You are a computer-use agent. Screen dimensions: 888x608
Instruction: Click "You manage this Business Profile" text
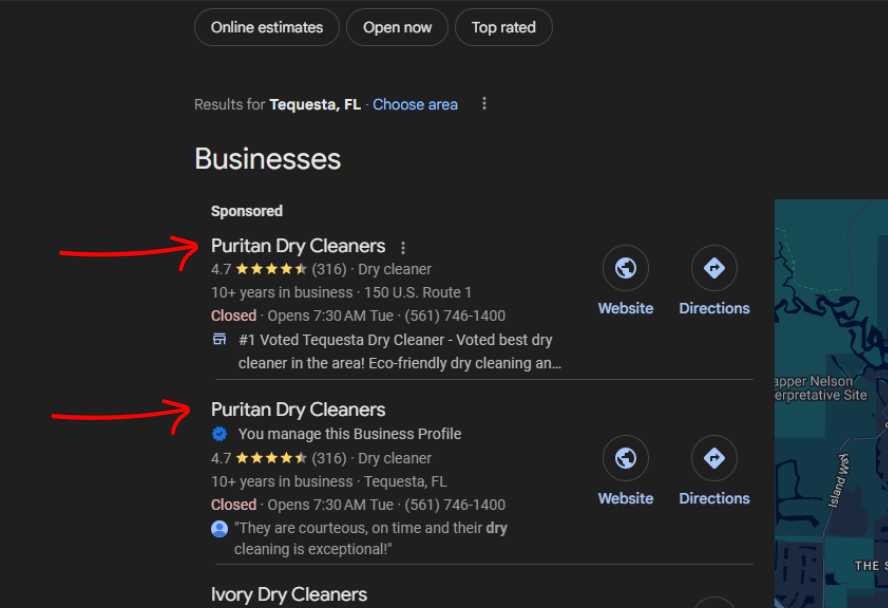(x=350, y=434)
